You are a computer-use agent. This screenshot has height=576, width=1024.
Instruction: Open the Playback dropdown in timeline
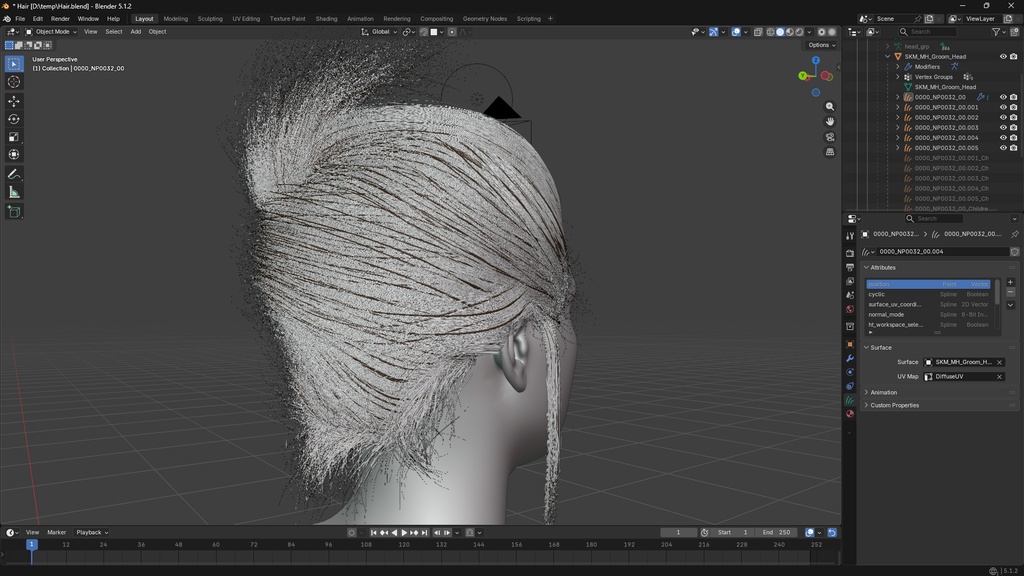[92, 532]
